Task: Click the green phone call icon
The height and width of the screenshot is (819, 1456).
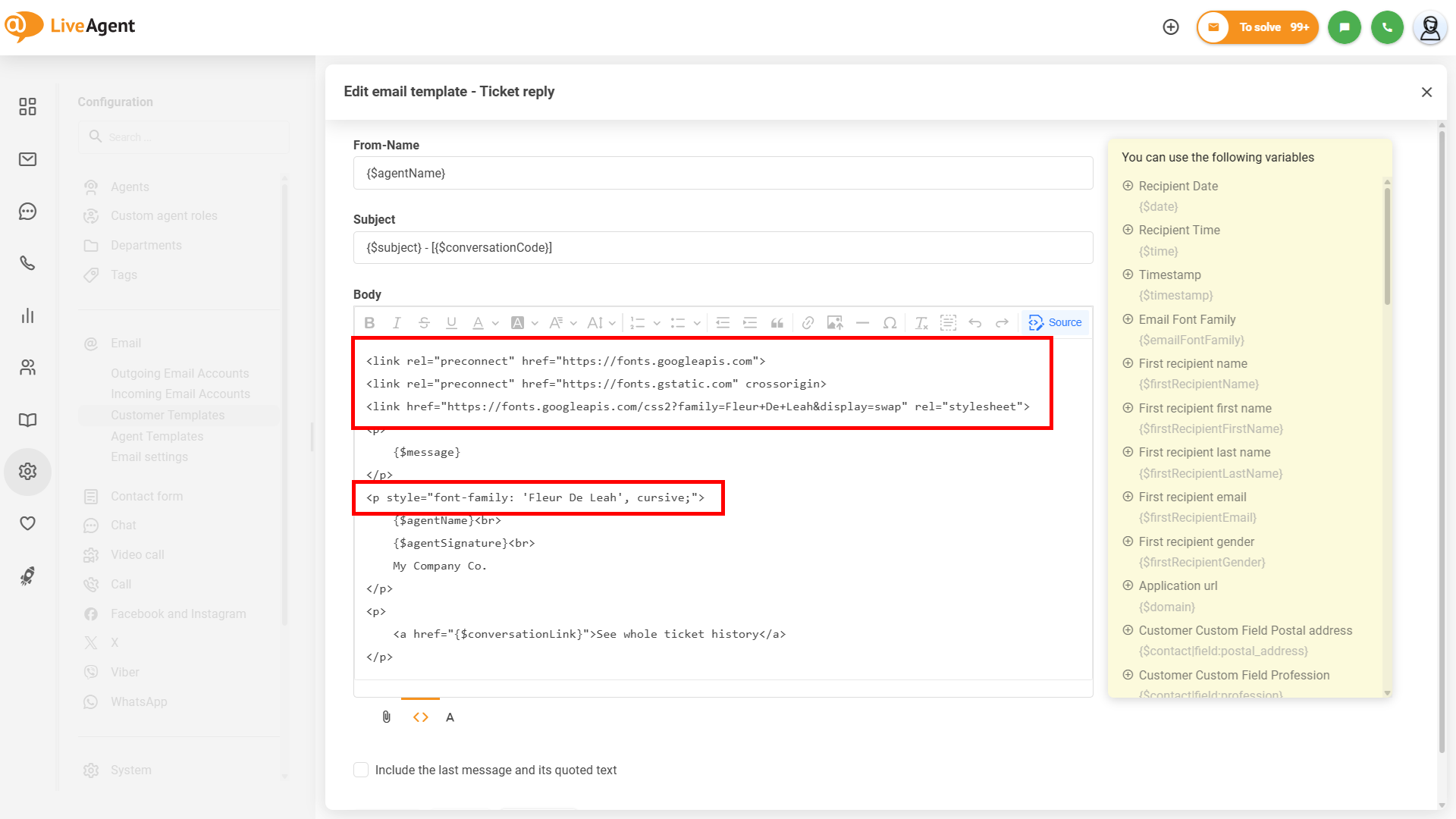Action: (1387, 27)
